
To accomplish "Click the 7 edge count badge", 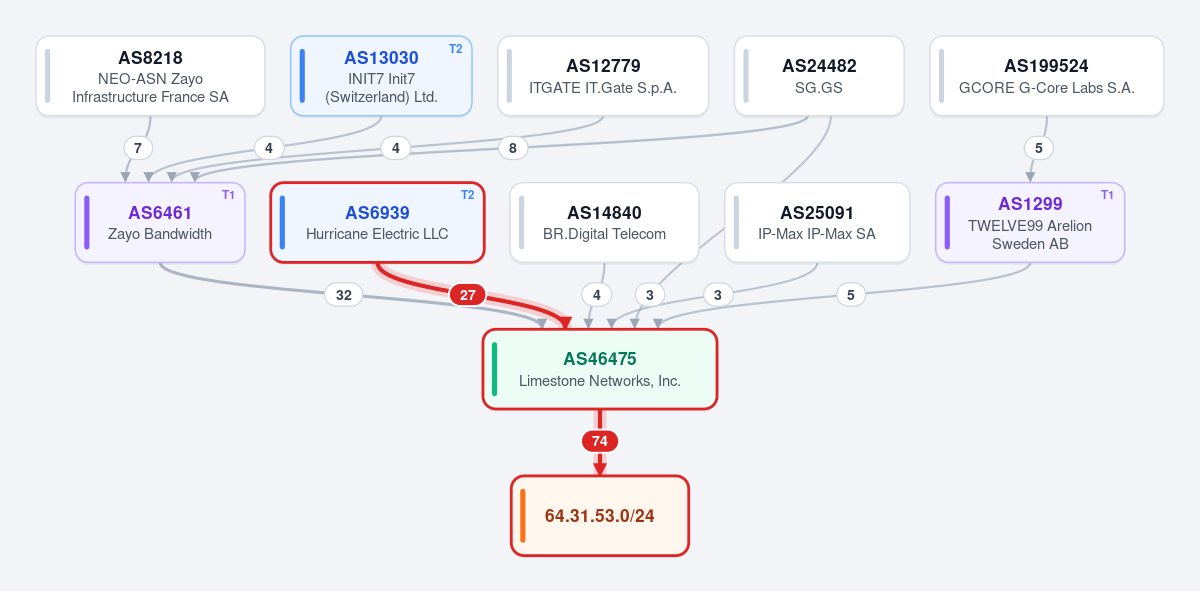I will 138,148.
